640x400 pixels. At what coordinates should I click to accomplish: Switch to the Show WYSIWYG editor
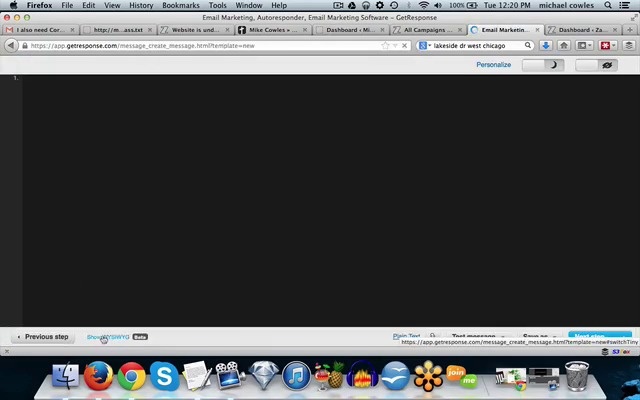pyautogui.click(x=108, y=337)
